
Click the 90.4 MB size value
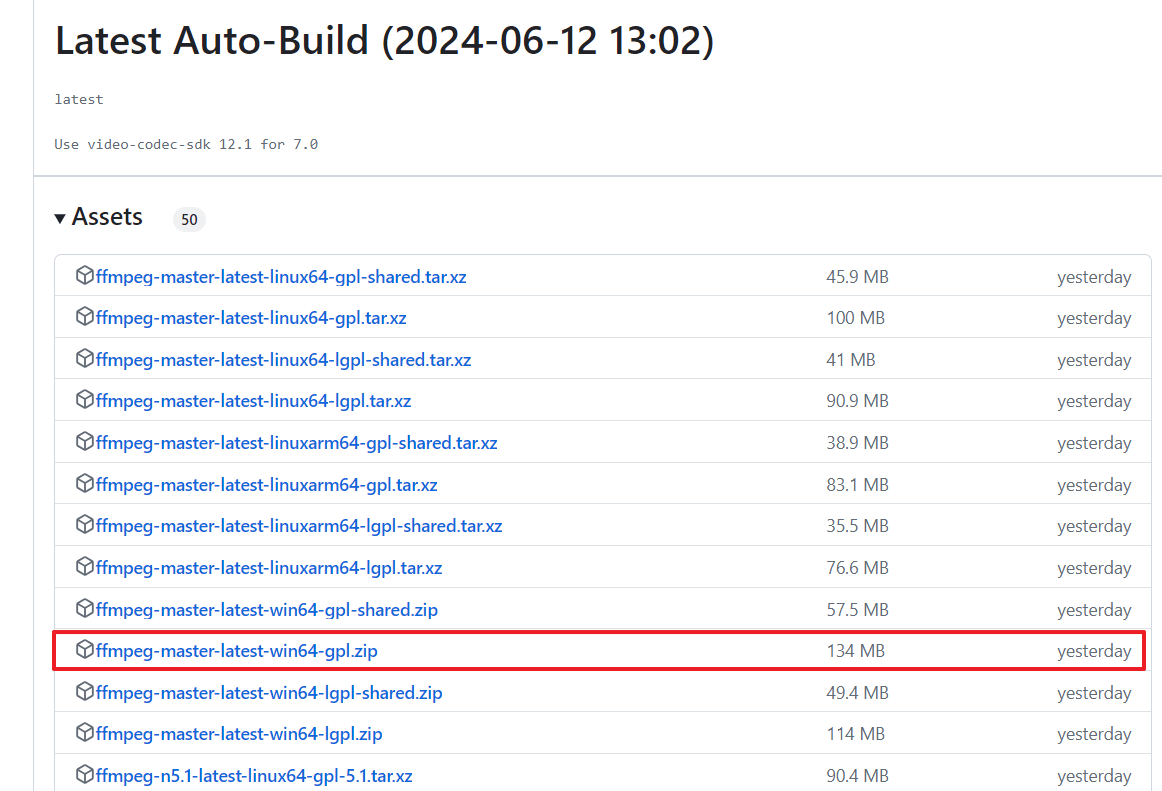(x=857, y=775)
